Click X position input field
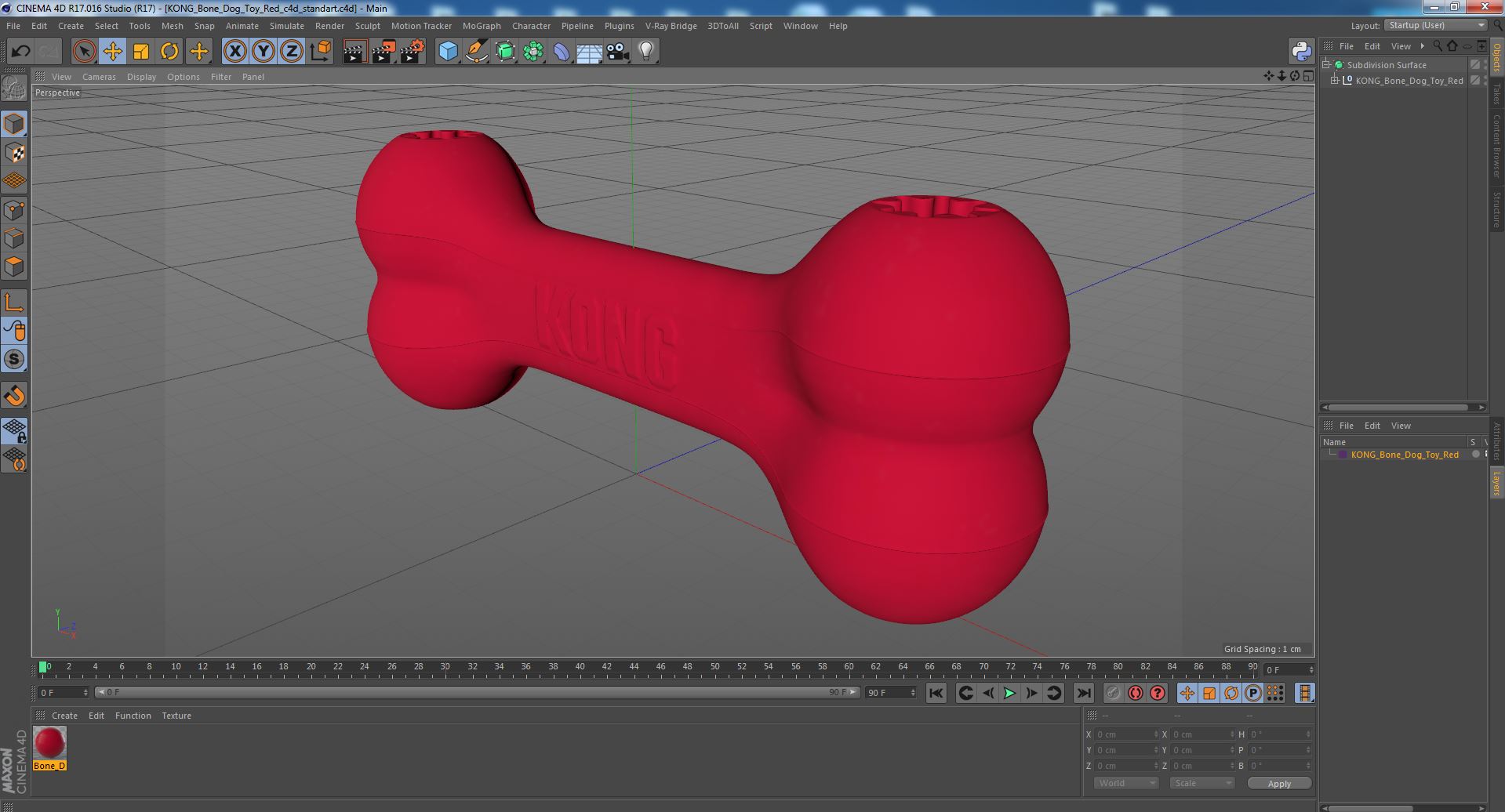 coord(1126,734)
